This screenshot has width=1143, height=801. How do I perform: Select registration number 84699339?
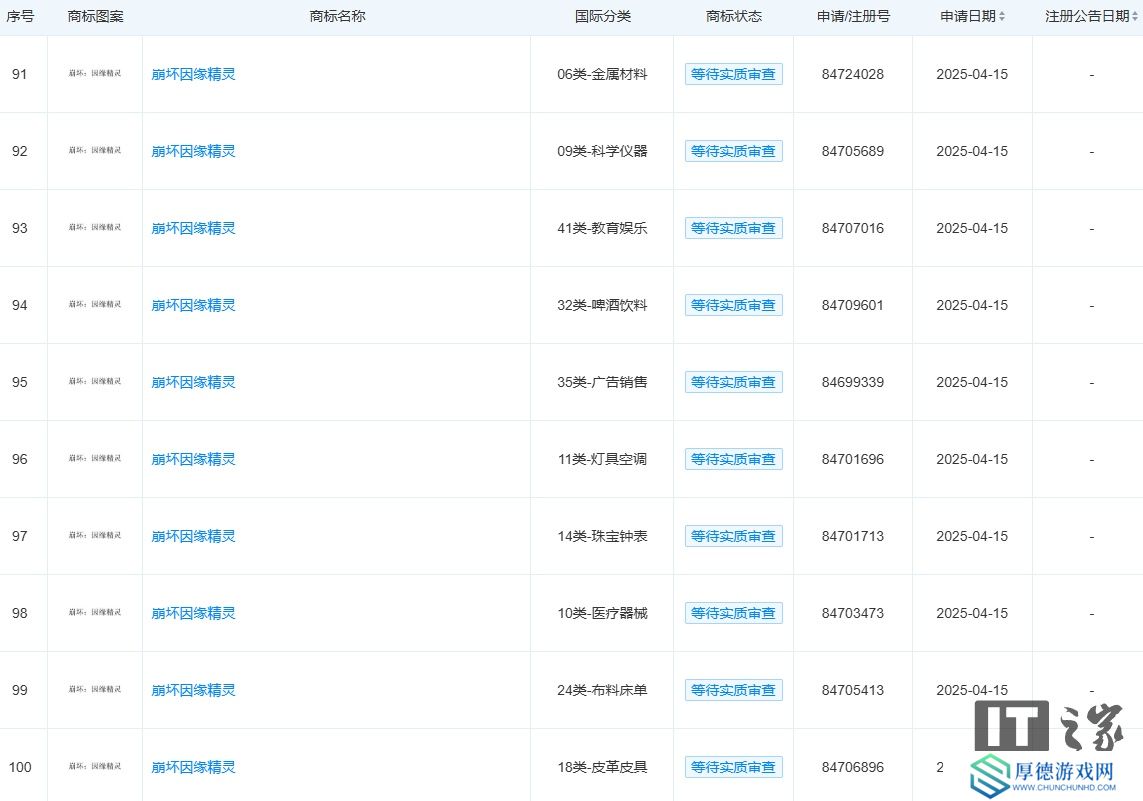pyautogui.click(x=853, y=383)
